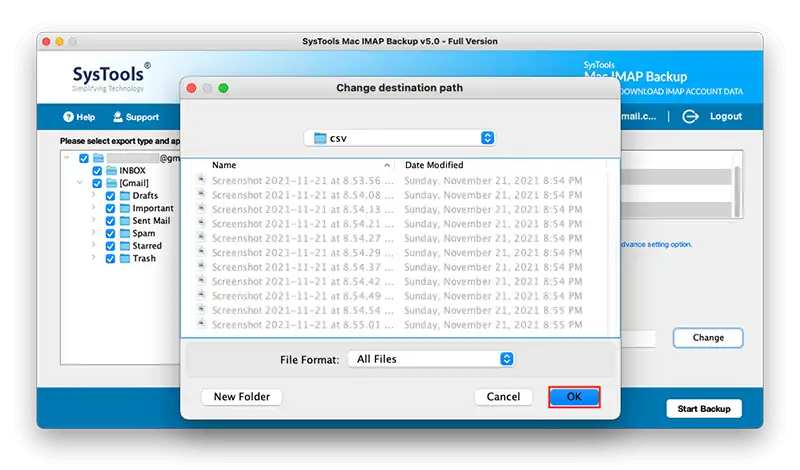Expand the Trash tree node
The height and width of the screenshot is (470, 800).
click(x=93, y=257)
